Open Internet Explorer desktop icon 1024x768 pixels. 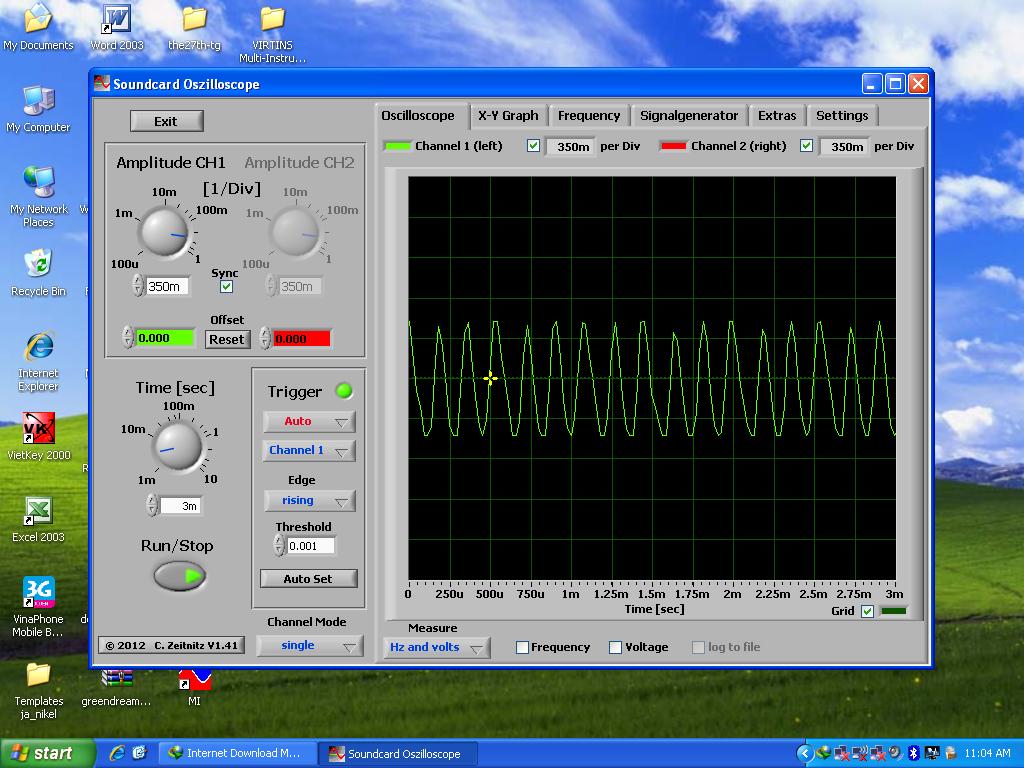(x=38, y=347)
